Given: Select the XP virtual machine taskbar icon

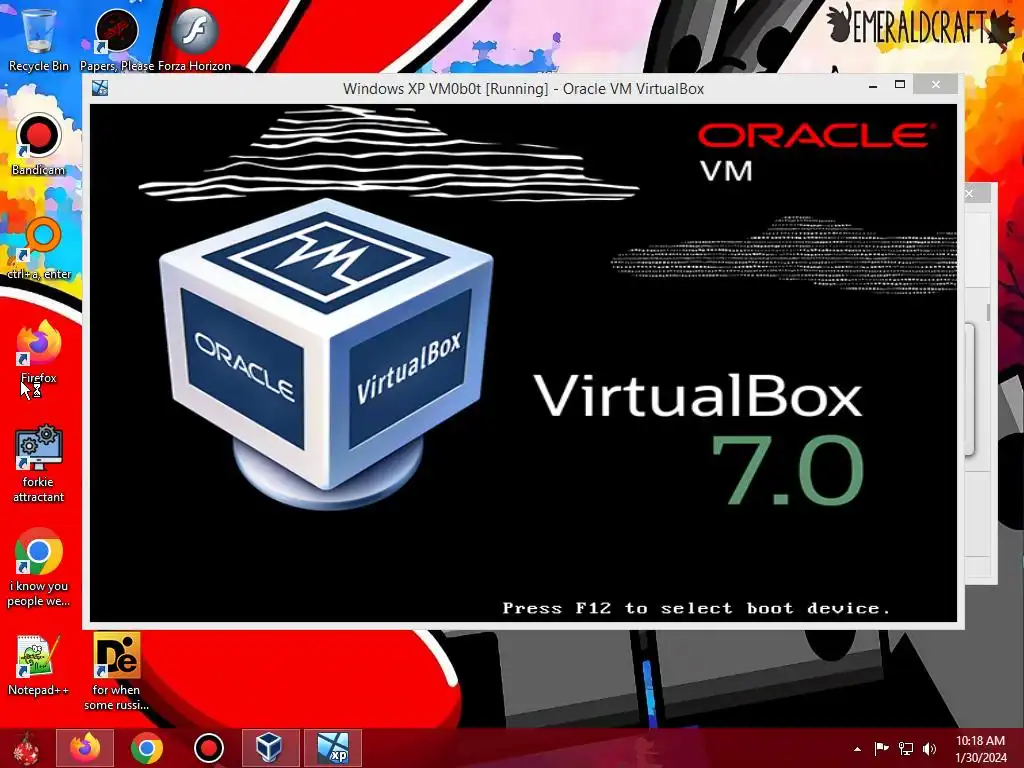Looking at the screenshot, I should [332, 748].
